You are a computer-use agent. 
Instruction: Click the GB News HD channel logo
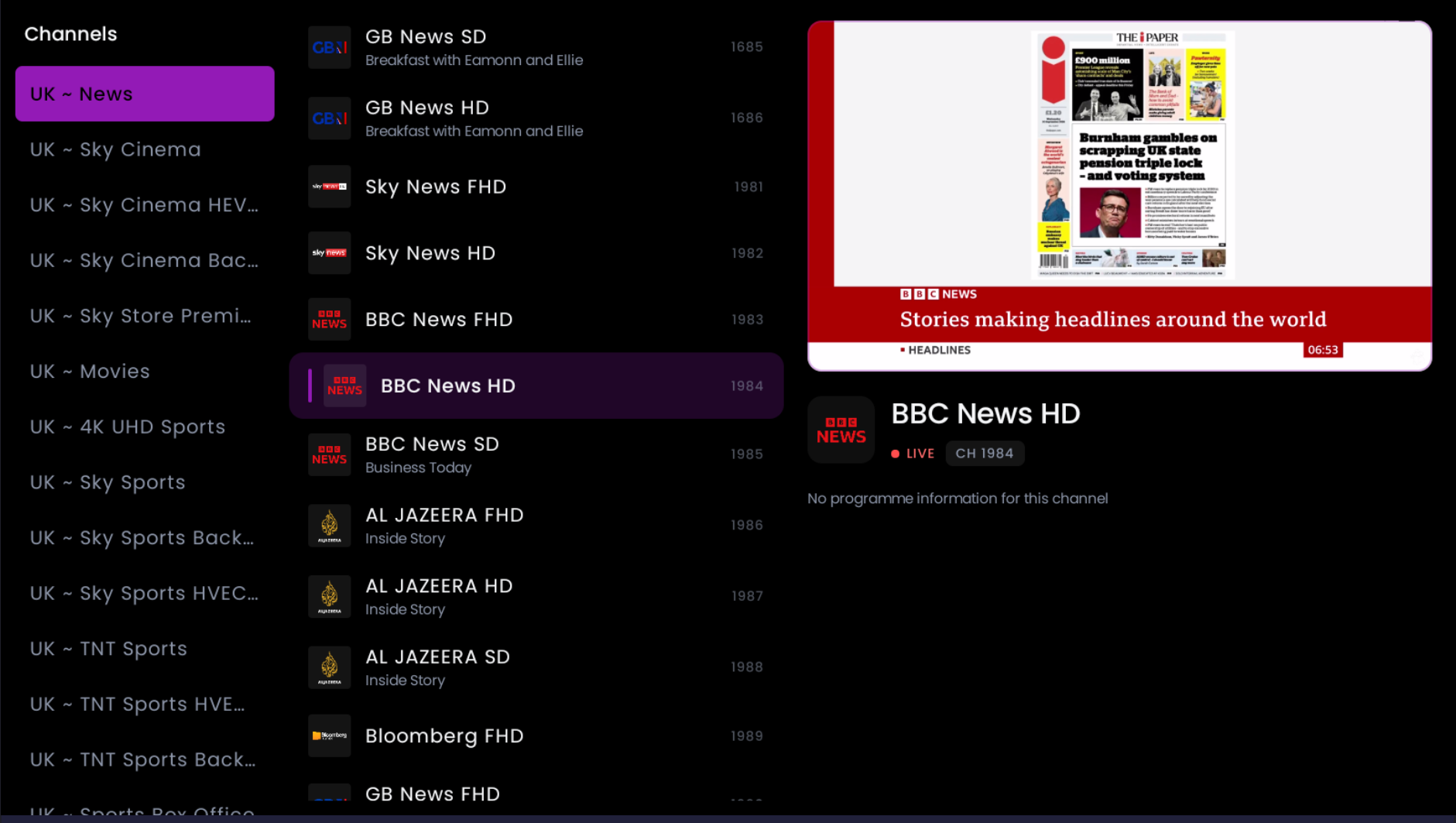point(329,118)
